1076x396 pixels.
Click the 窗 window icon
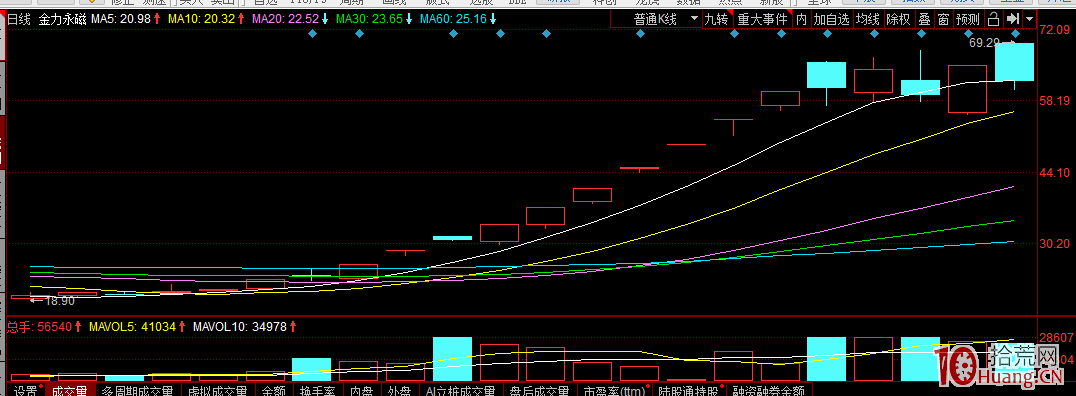tap(944, 19)
